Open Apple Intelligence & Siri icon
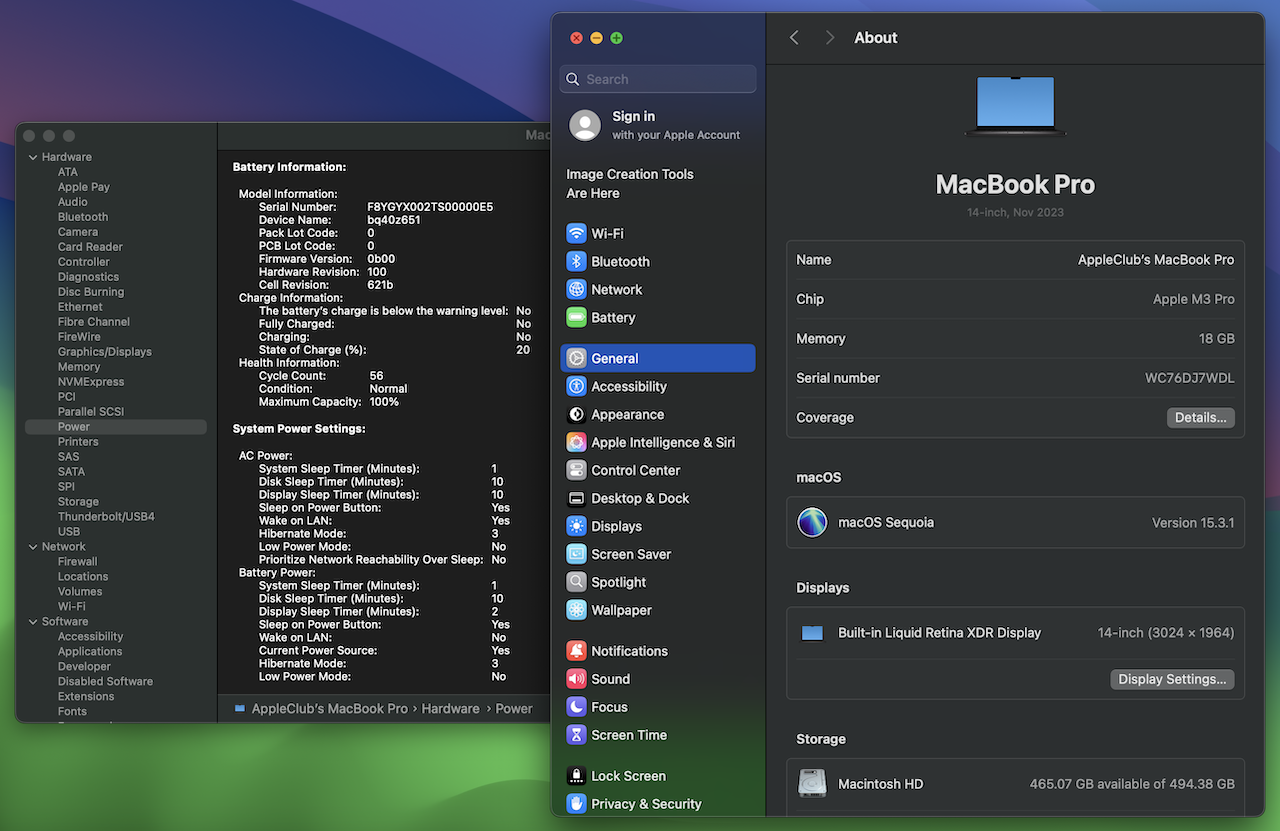The width and height of the screenshot is (1280, 831). [576, 442]
